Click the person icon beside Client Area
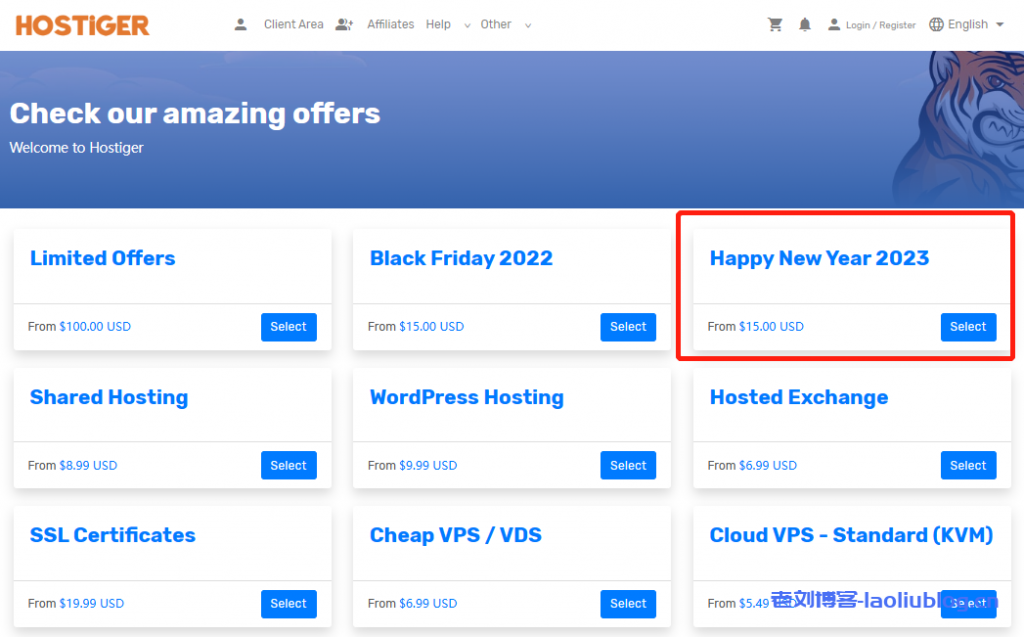 [240, 25]
